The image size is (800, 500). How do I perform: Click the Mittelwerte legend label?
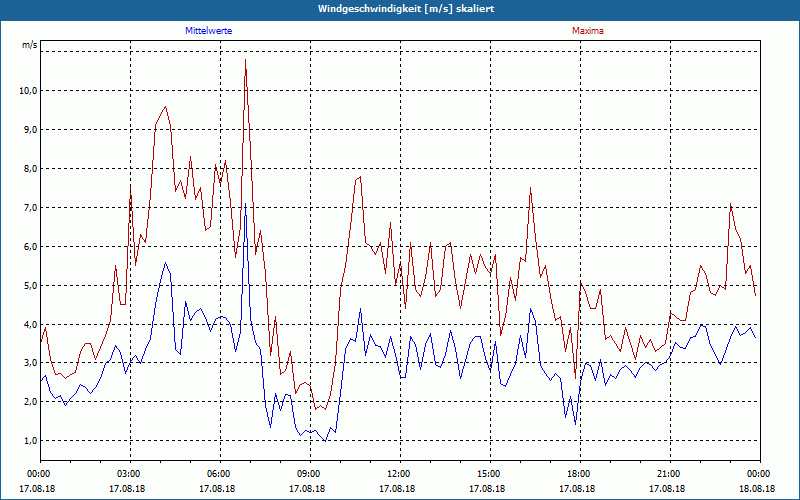208,31
